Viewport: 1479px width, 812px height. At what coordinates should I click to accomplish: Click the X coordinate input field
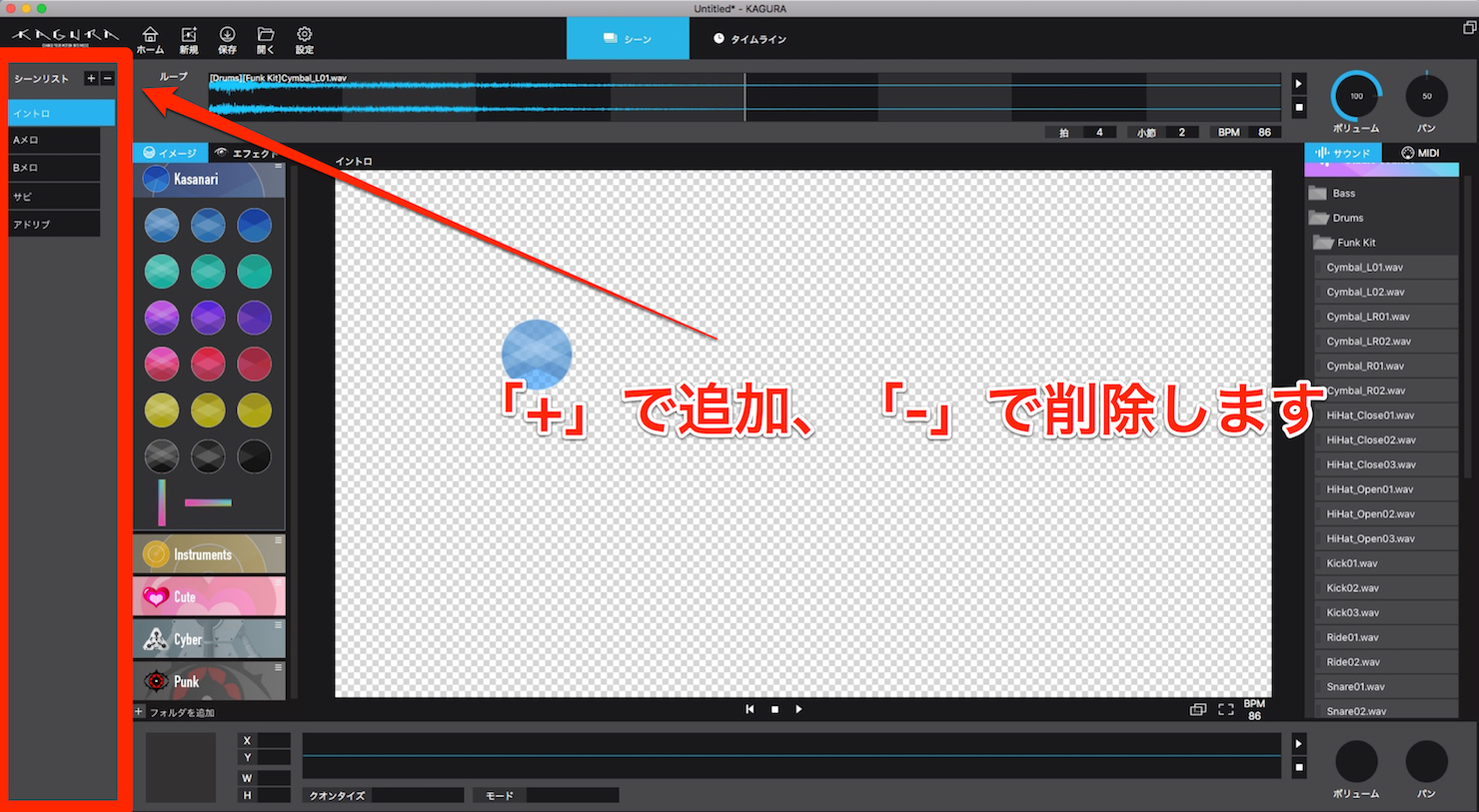pos(274,740)
